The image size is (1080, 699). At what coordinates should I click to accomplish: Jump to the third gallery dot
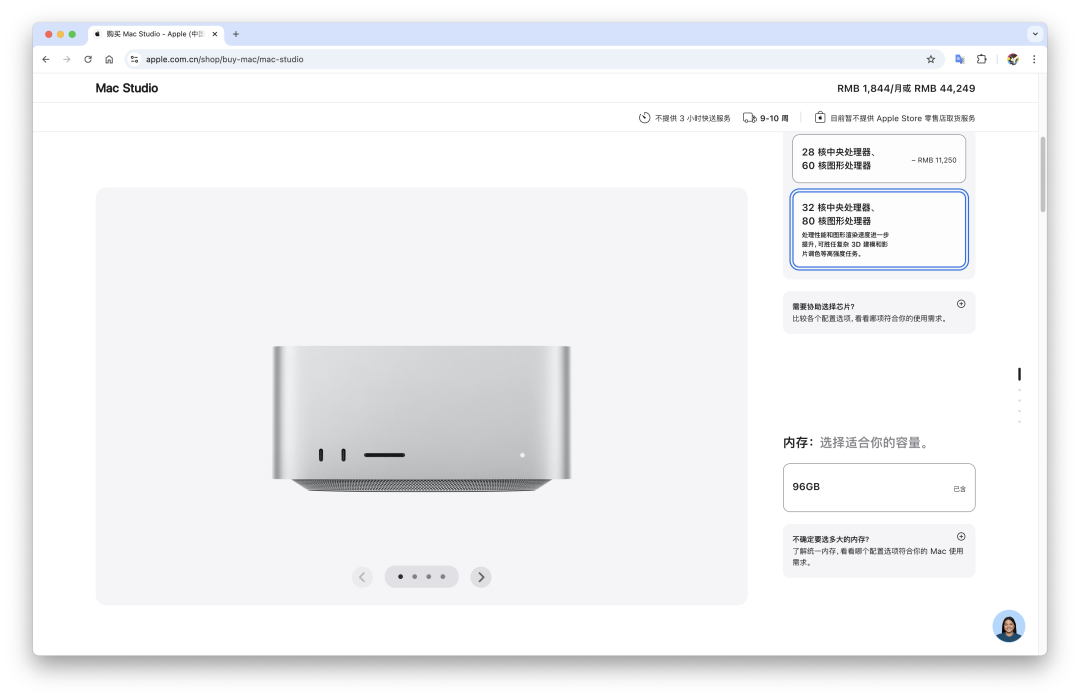428,576
